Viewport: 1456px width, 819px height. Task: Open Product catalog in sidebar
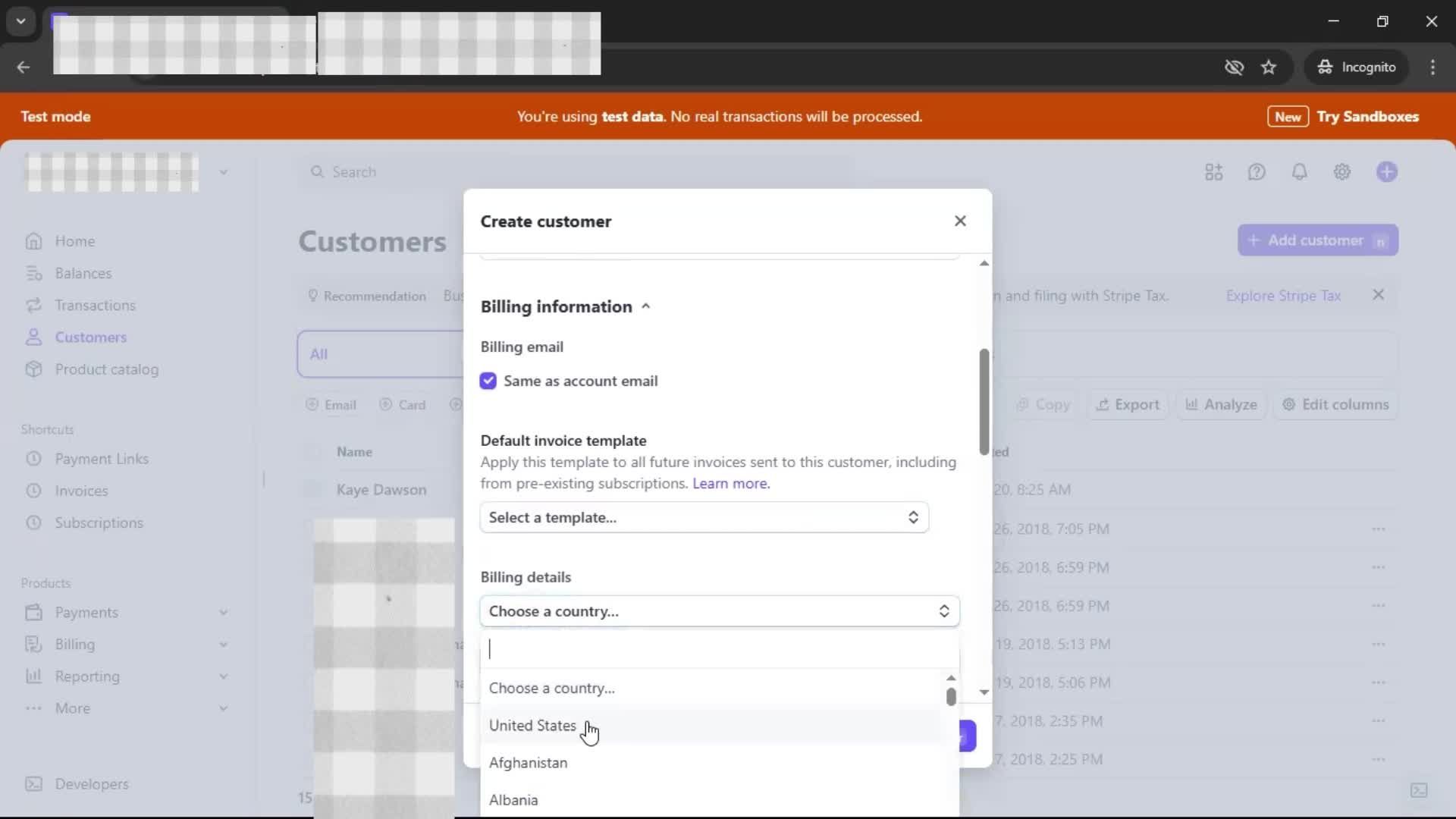[106, 369]
